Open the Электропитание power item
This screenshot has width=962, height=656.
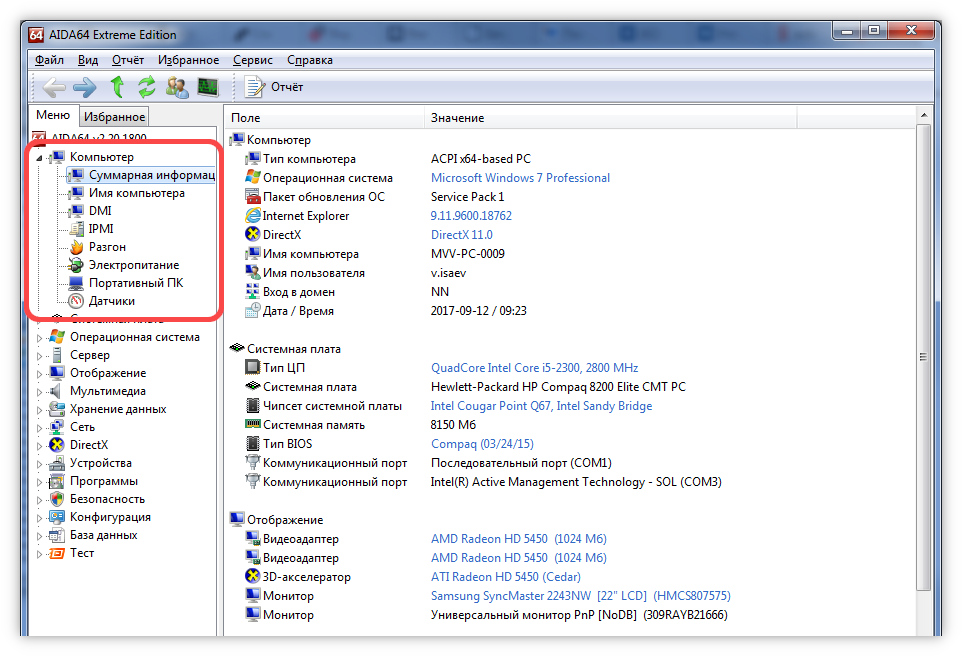point(134,265)
